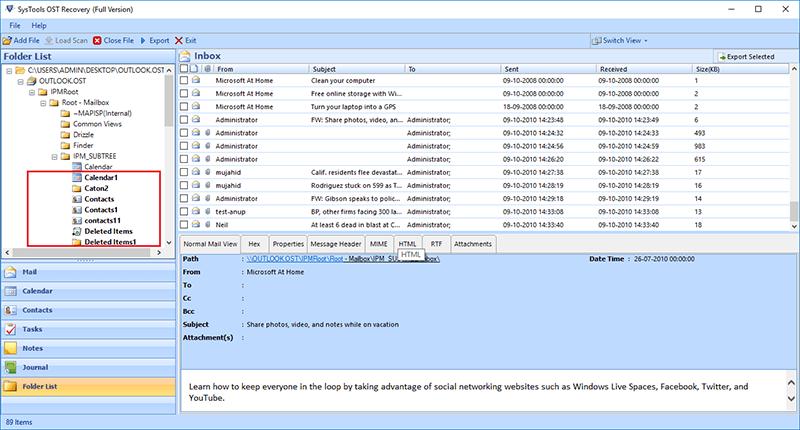Click the Finder folder icon
The width and height of the screenshot is (800, 430).
point(65,145)
